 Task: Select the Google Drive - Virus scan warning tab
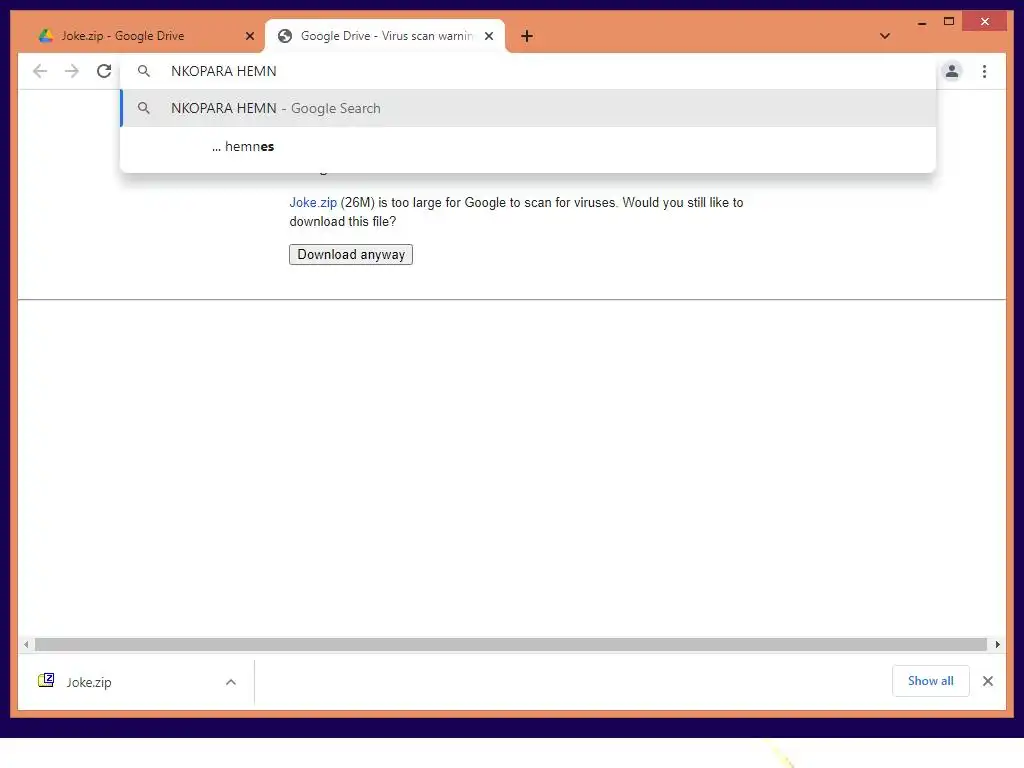[x=385, y=36]
